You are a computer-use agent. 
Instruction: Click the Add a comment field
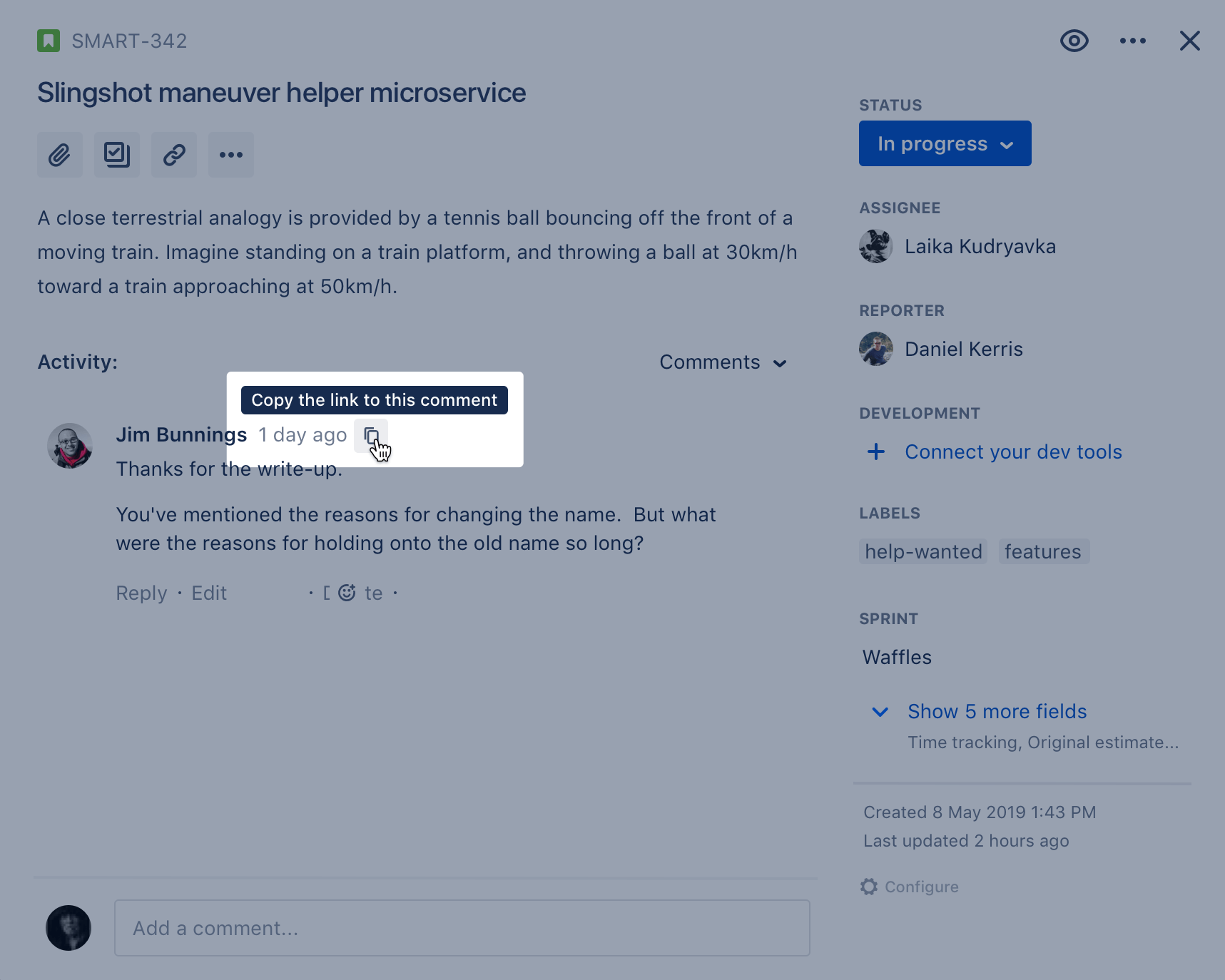(x=462, y=928)
